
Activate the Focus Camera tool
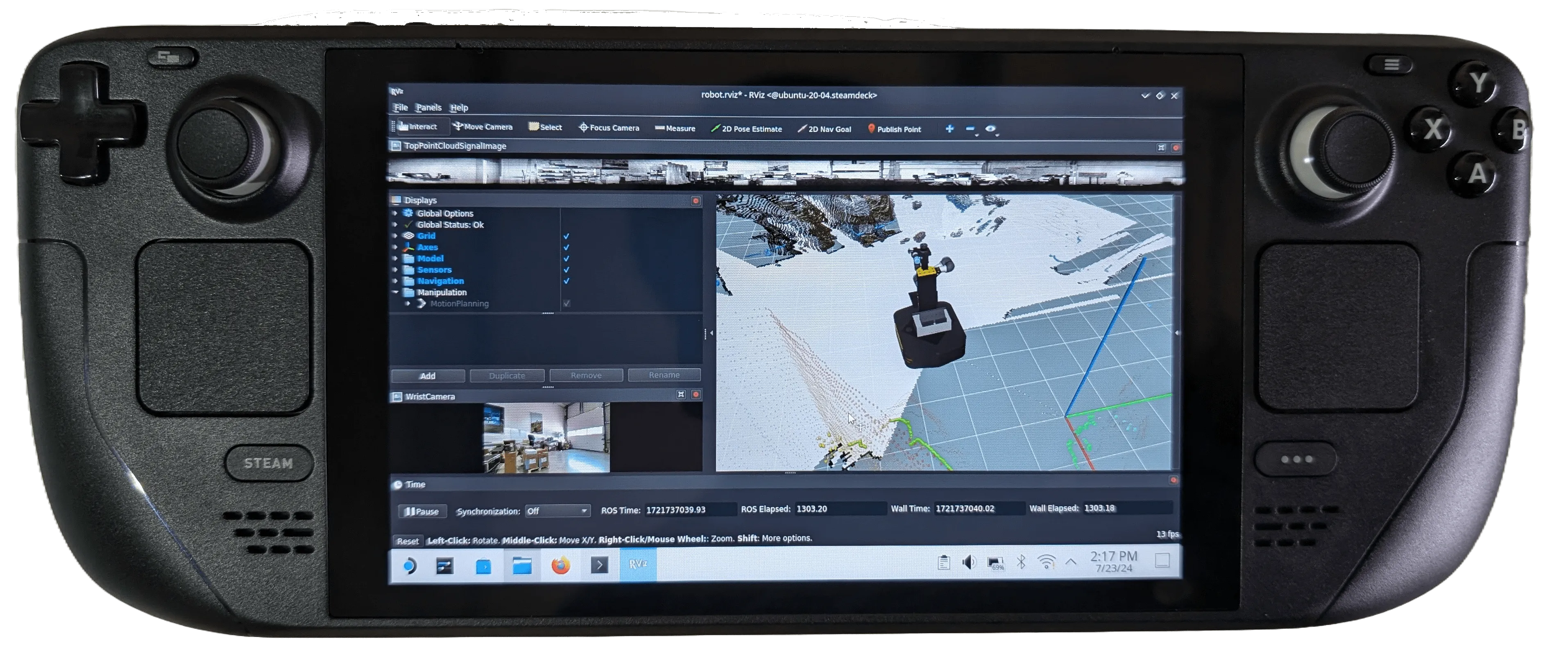609,128
